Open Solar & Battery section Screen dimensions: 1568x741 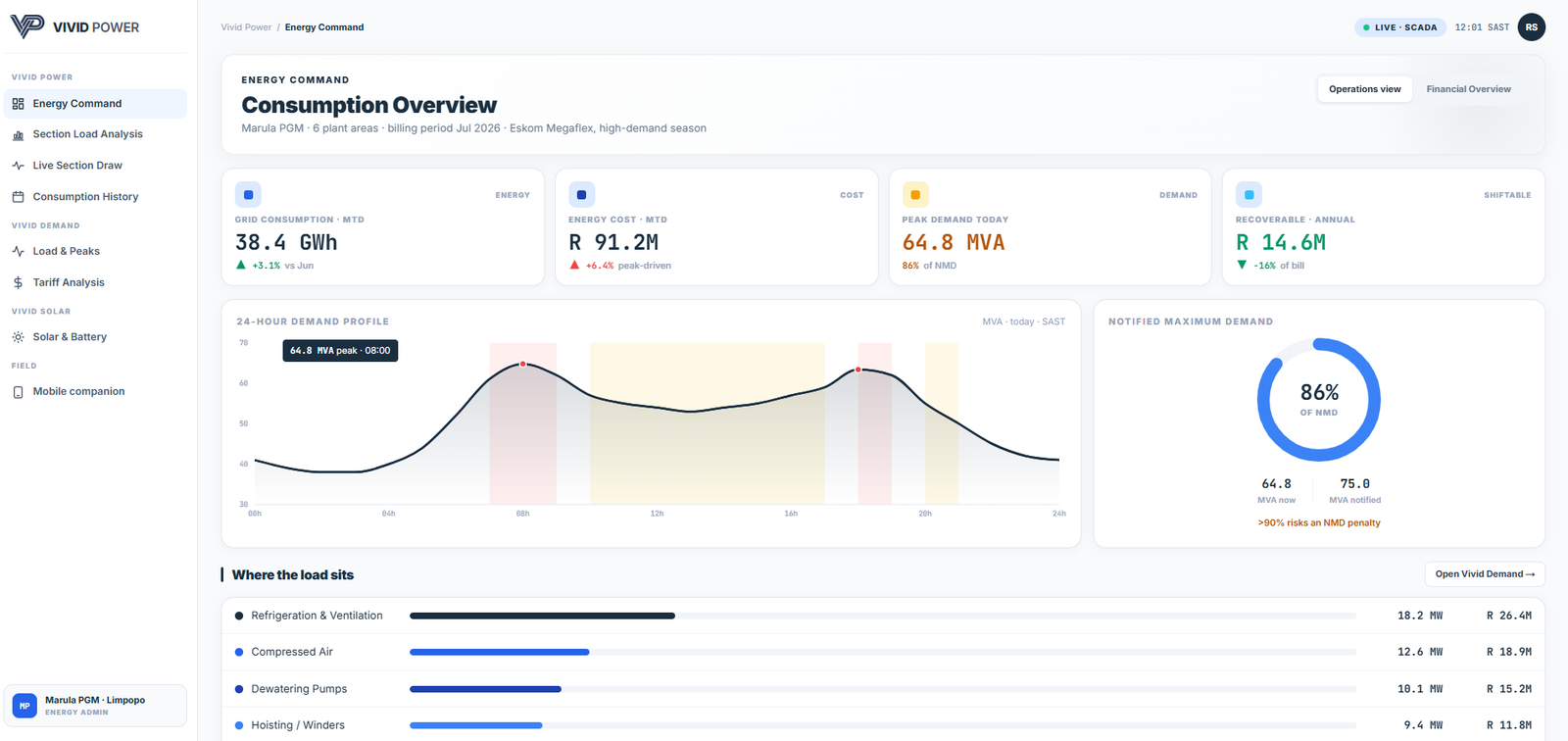[95, 337]
